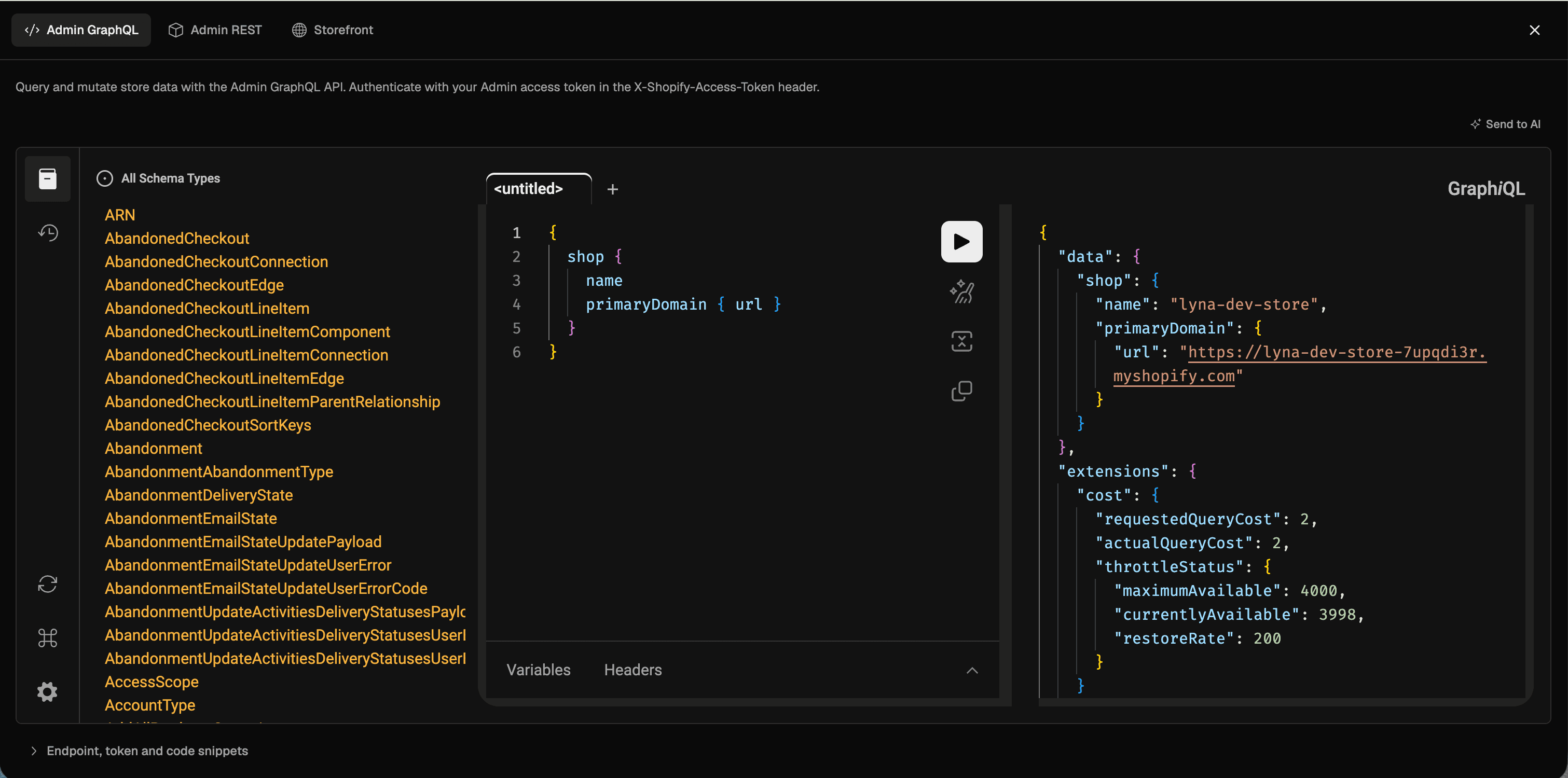
Task: Switch to Admin REST tab
Action: [215, 30]
